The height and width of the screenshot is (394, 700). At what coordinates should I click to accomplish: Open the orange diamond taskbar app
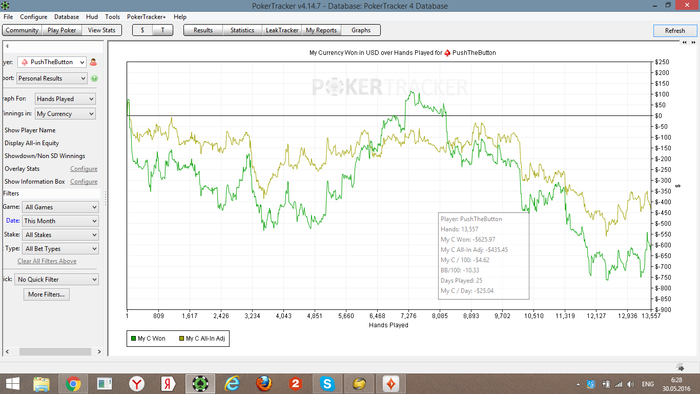point(391,384)
